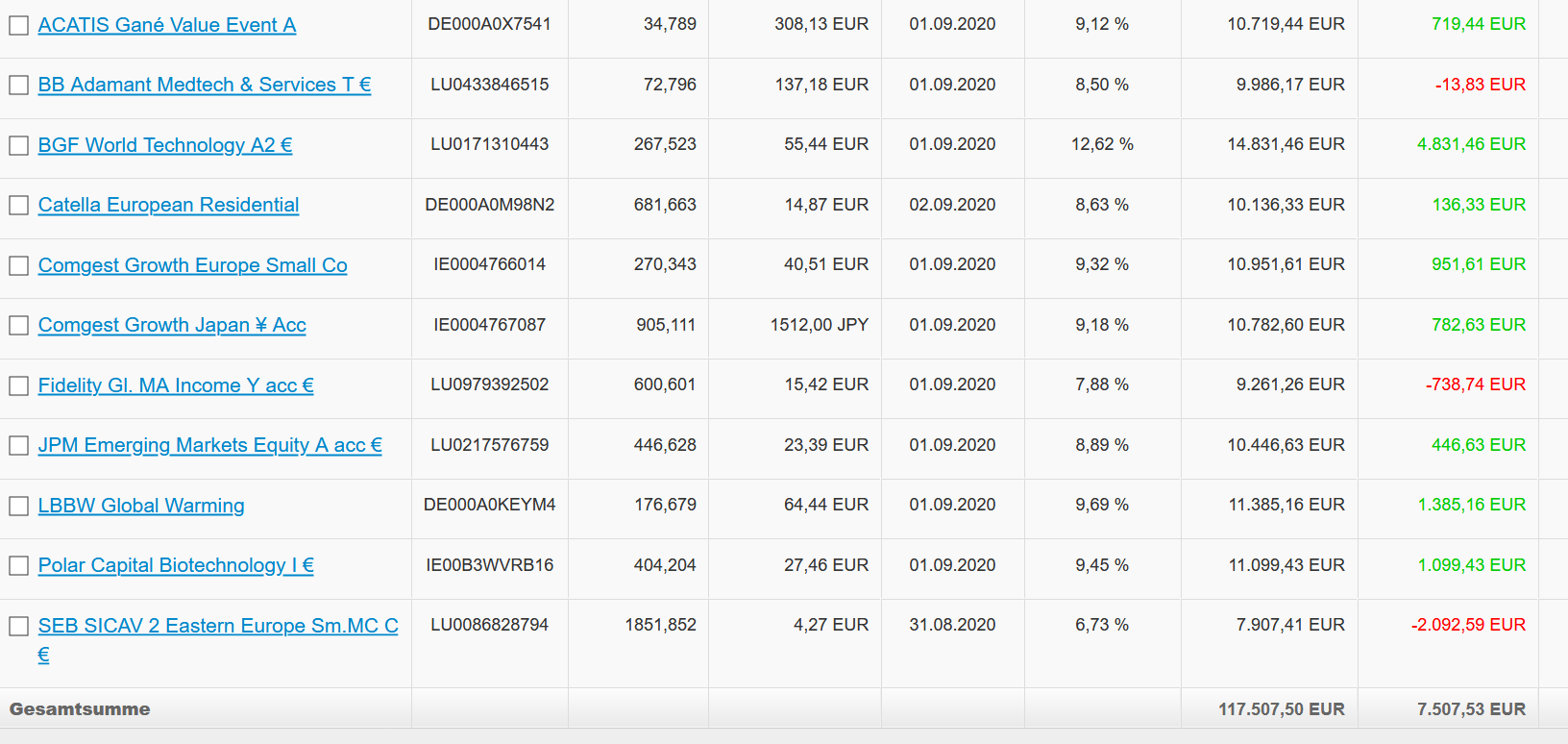Click the BGF World Technology A2 € link
This screenshot has width=1568, height=744.
(165, 145)
